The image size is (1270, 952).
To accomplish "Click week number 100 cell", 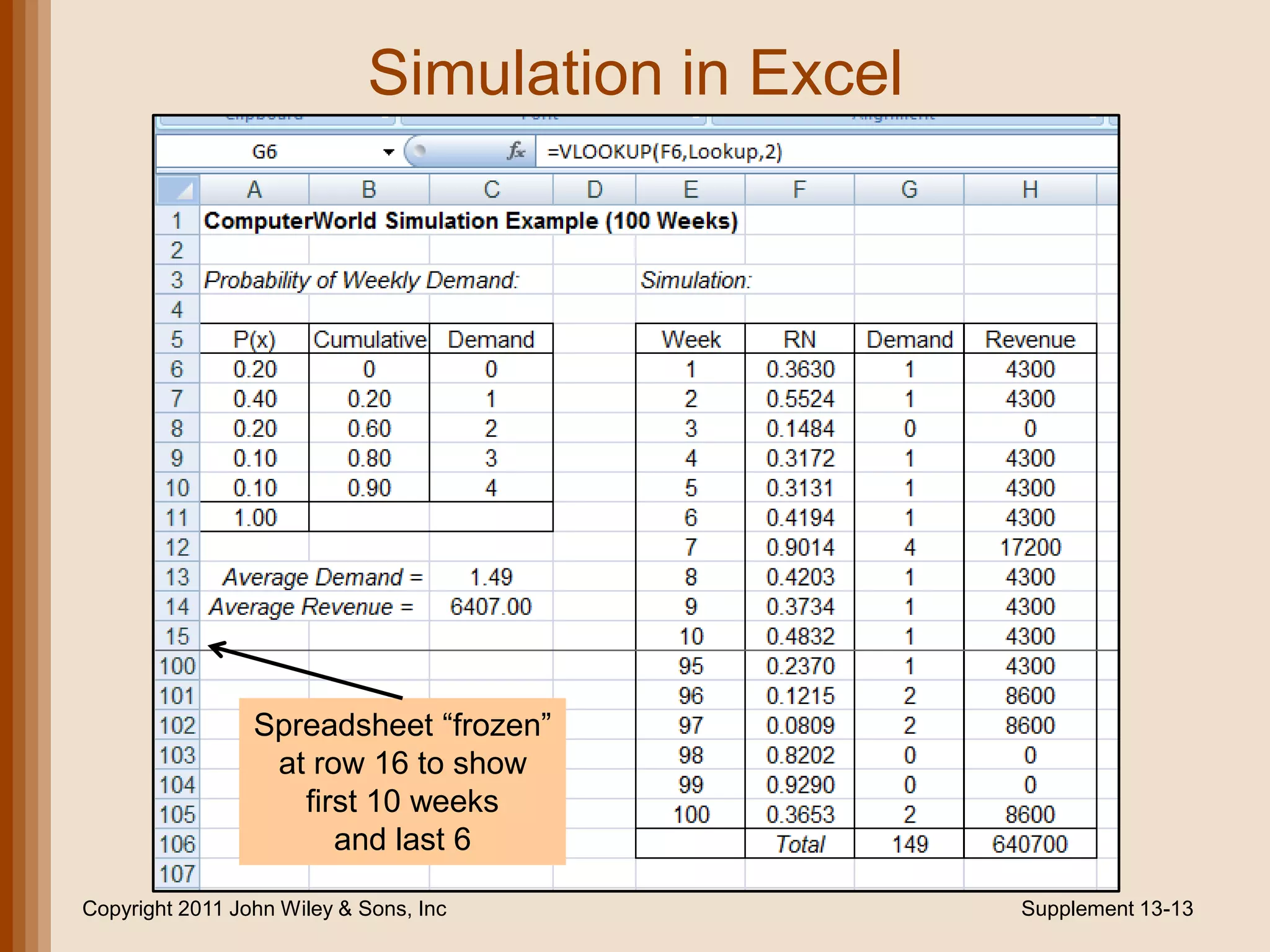I will click(691, 814).
